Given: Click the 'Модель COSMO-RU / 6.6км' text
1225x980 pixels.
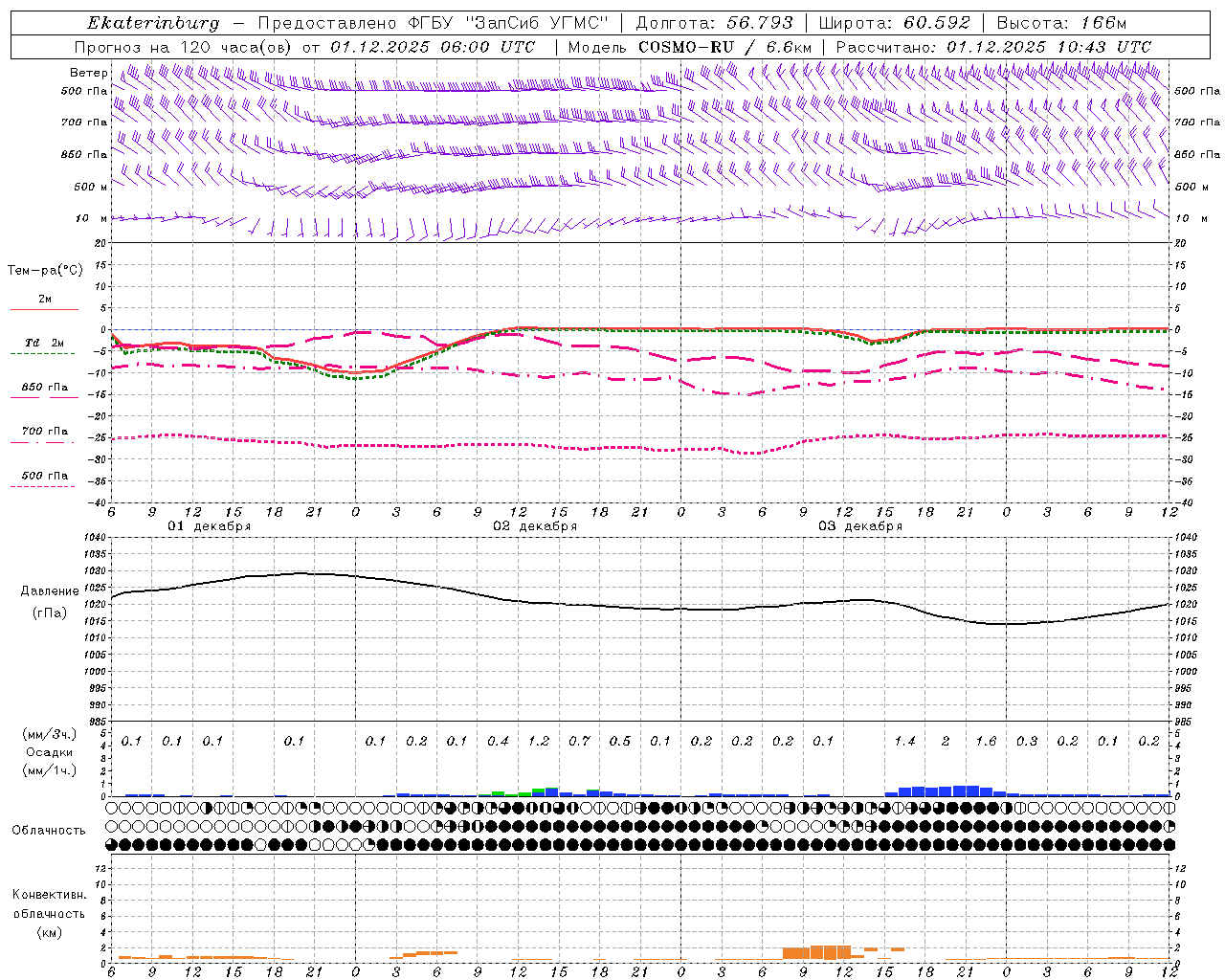Looking at the screenshot, I should pos(690,47).
